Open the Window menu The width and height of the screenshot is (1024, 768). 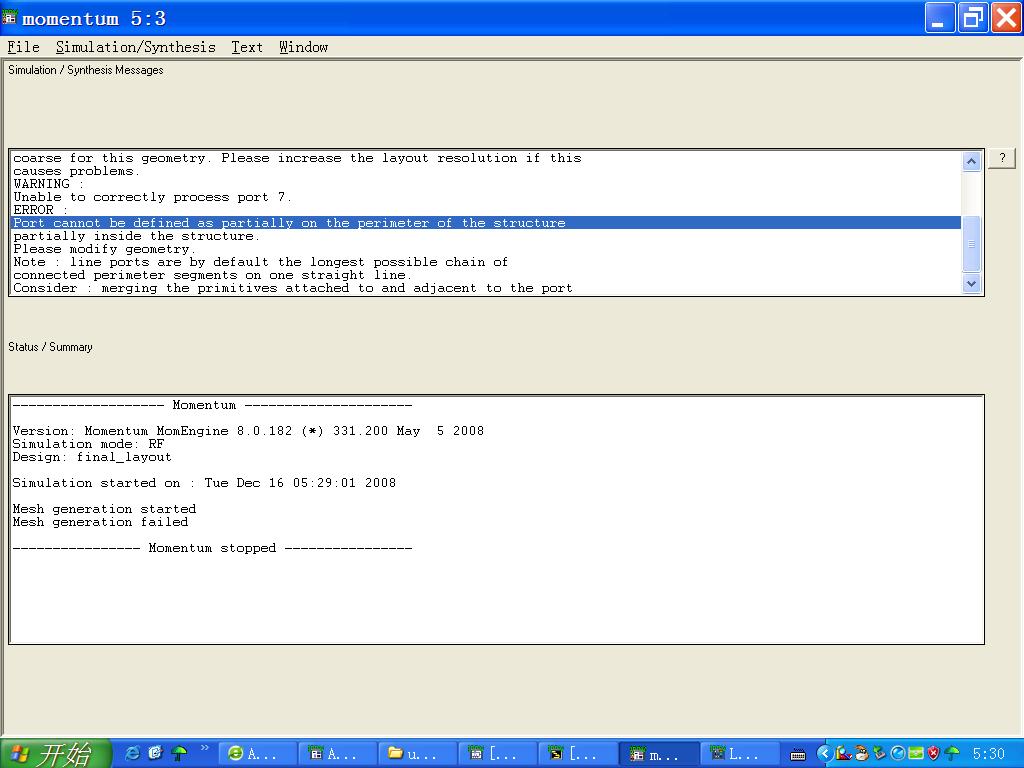(304, 47)
